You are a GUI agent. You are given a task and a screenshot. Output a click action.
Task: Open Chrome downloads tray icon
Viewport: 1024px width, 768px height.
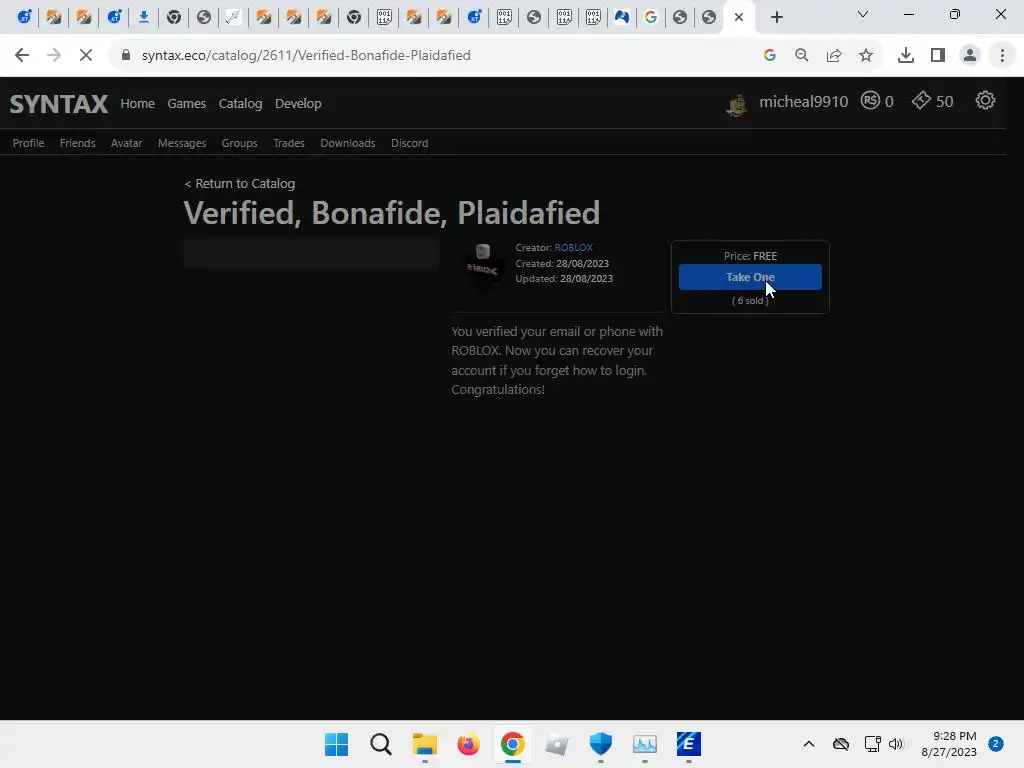tap(906, 56)
